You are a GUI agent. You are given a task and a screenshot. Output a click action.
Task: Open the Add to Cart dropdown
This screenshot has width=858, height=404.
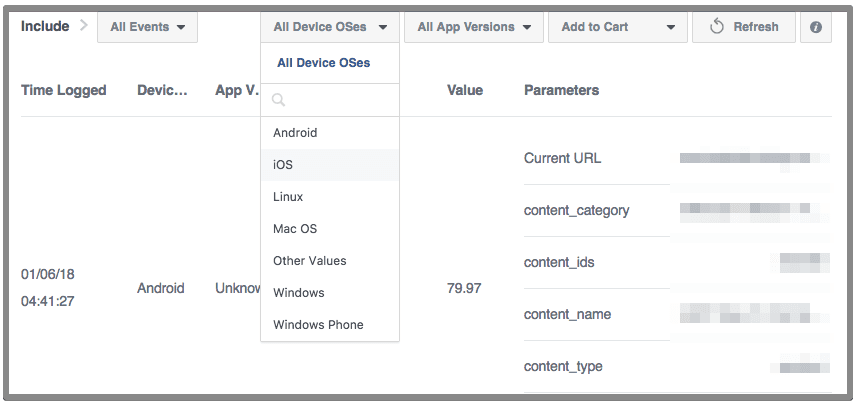click(x=617, y=28)
